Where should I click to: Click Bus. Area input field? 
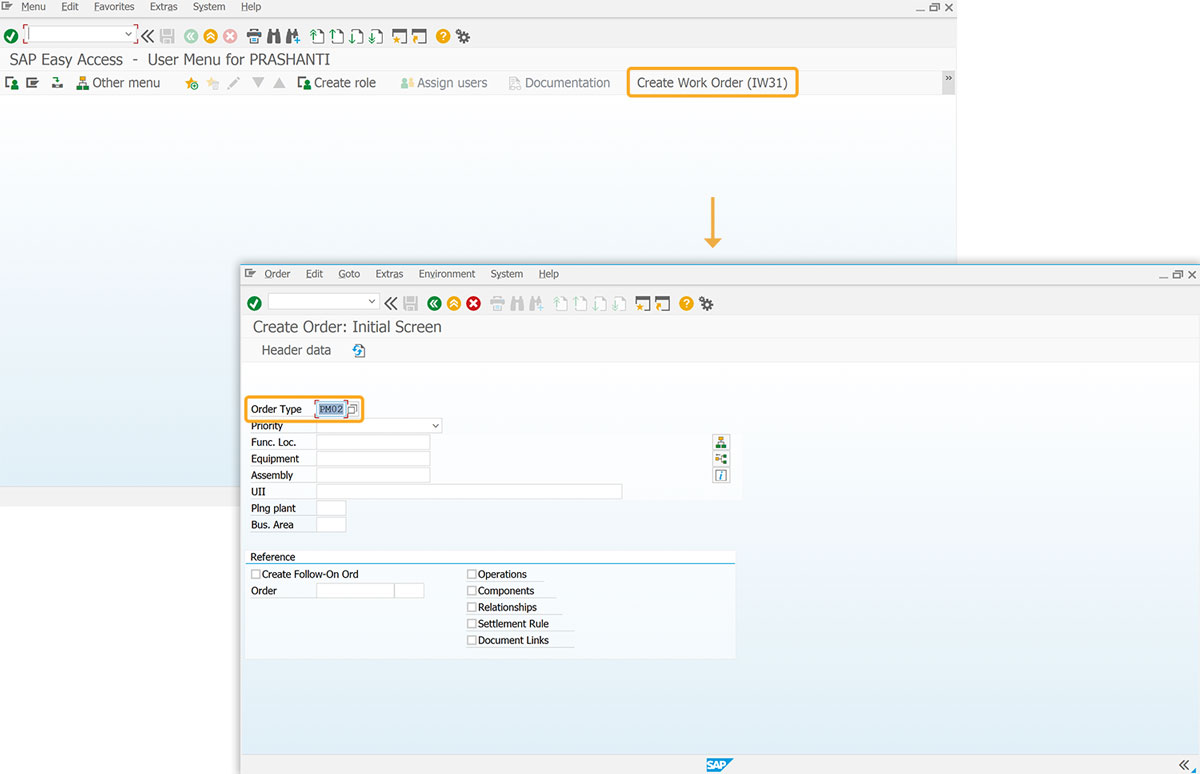coord(331,525)
